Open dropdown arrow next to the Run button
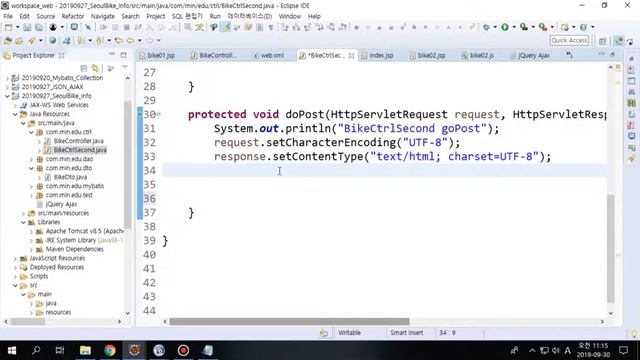Image resolution: width=640 pixels, height=360 pixels. pyautogui.click(x=513, y=27)
